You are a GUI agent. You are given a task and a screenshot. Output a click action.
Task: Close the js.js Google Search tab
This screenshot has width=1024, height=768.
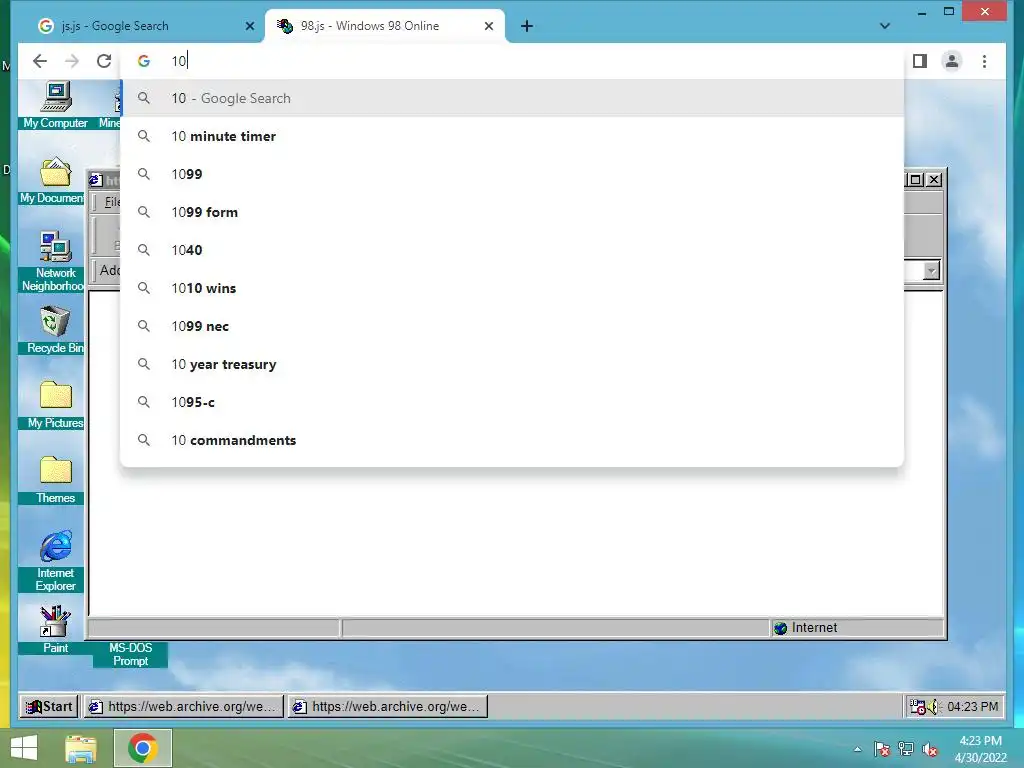249,26
